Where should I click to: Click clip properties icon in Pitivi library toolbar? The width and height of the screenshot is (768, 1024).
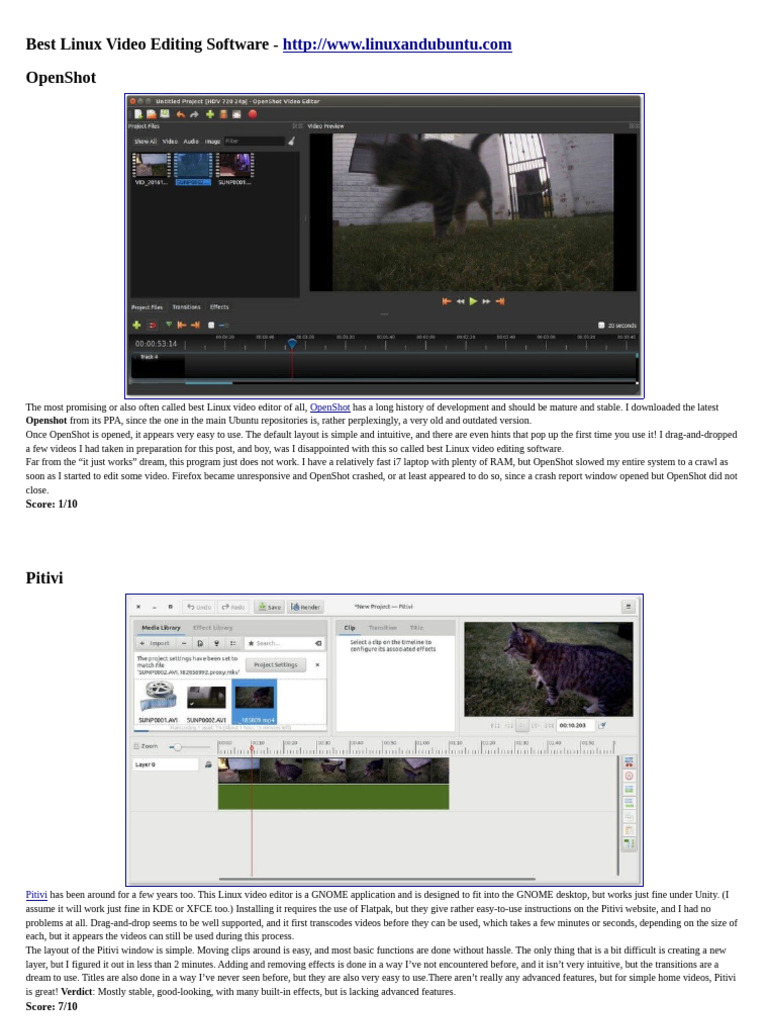pyautogui.click(x=200, y=643)
